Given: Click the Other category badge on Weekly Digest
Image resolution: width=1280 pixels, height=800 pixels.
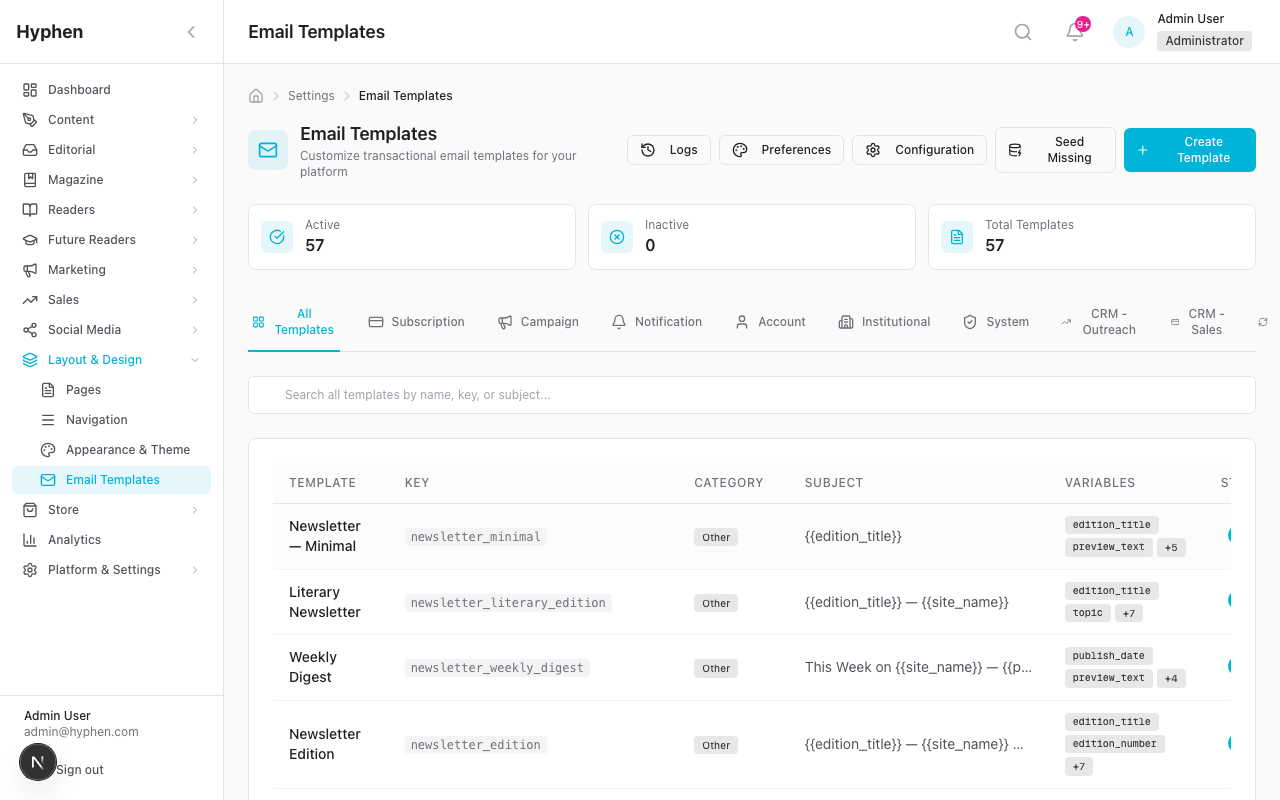Looking at the screenshot, I should tap(715, 668).
